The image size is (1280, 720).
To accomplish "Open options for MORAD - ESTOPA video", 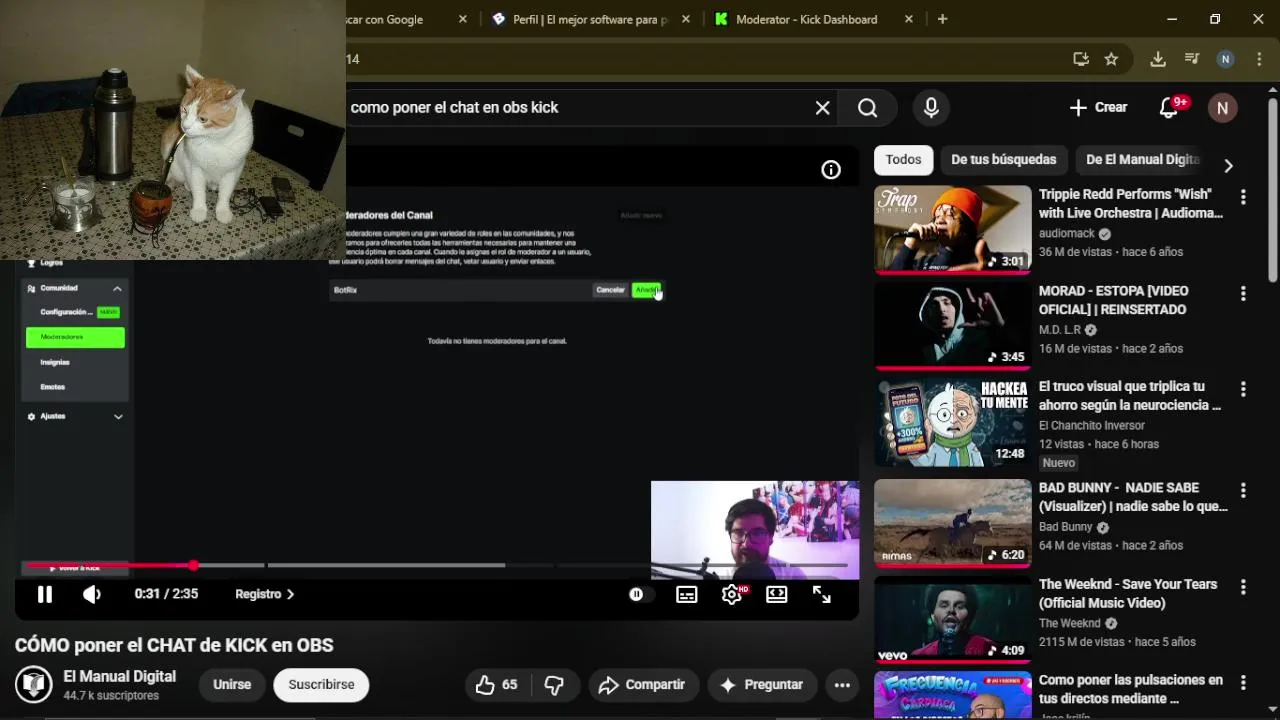I will [1243, 294].
